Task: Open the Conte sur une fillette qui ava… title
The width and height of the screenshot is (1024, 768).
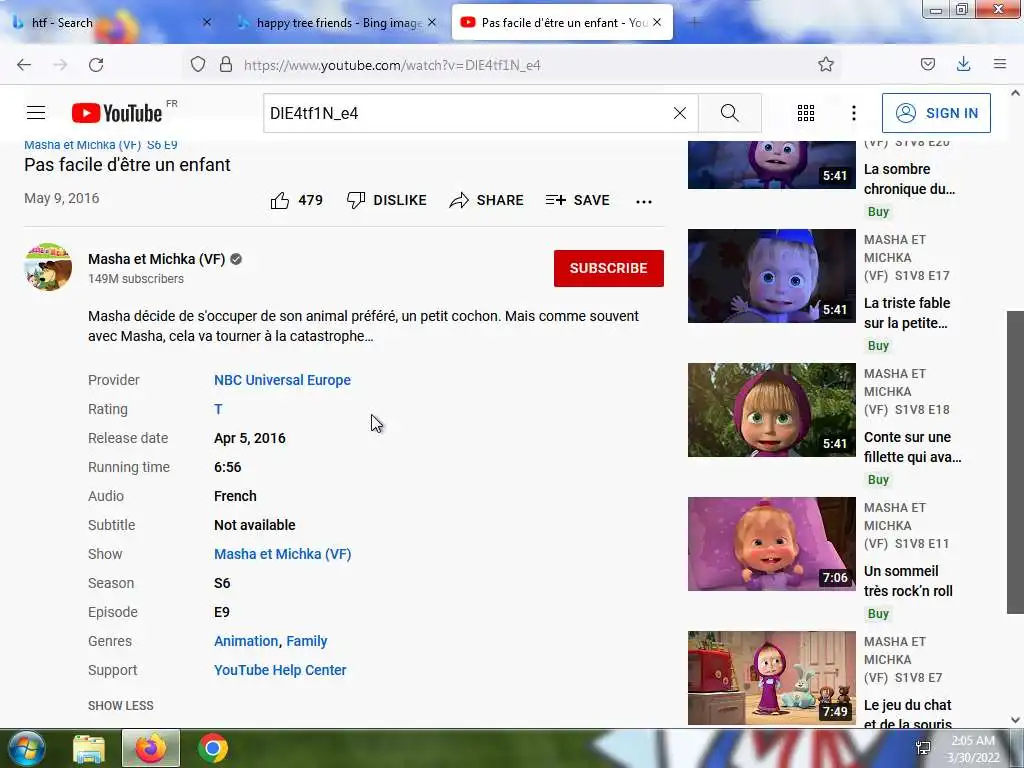Action: click(x=912, y=447)
